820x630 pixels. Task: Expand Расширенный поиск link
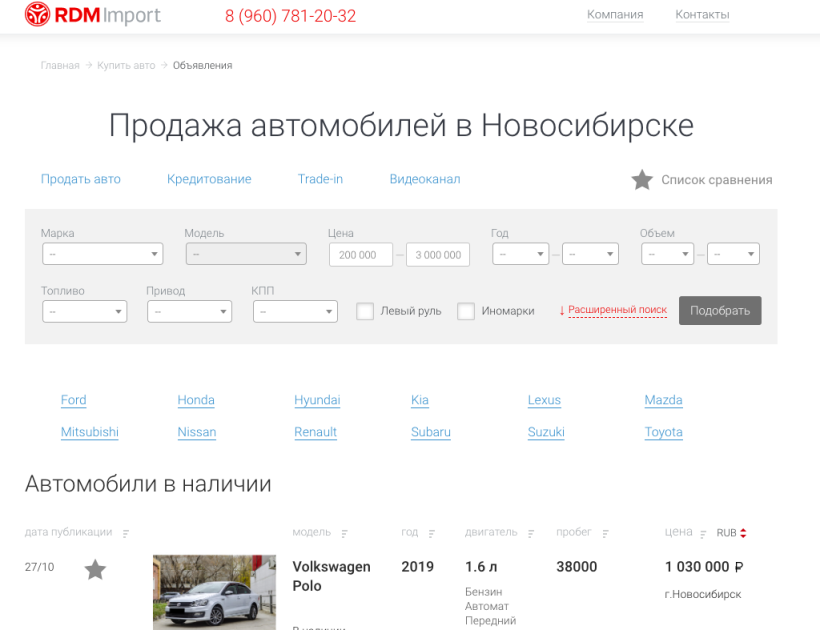pyautogui.click(x=617, y=310)
